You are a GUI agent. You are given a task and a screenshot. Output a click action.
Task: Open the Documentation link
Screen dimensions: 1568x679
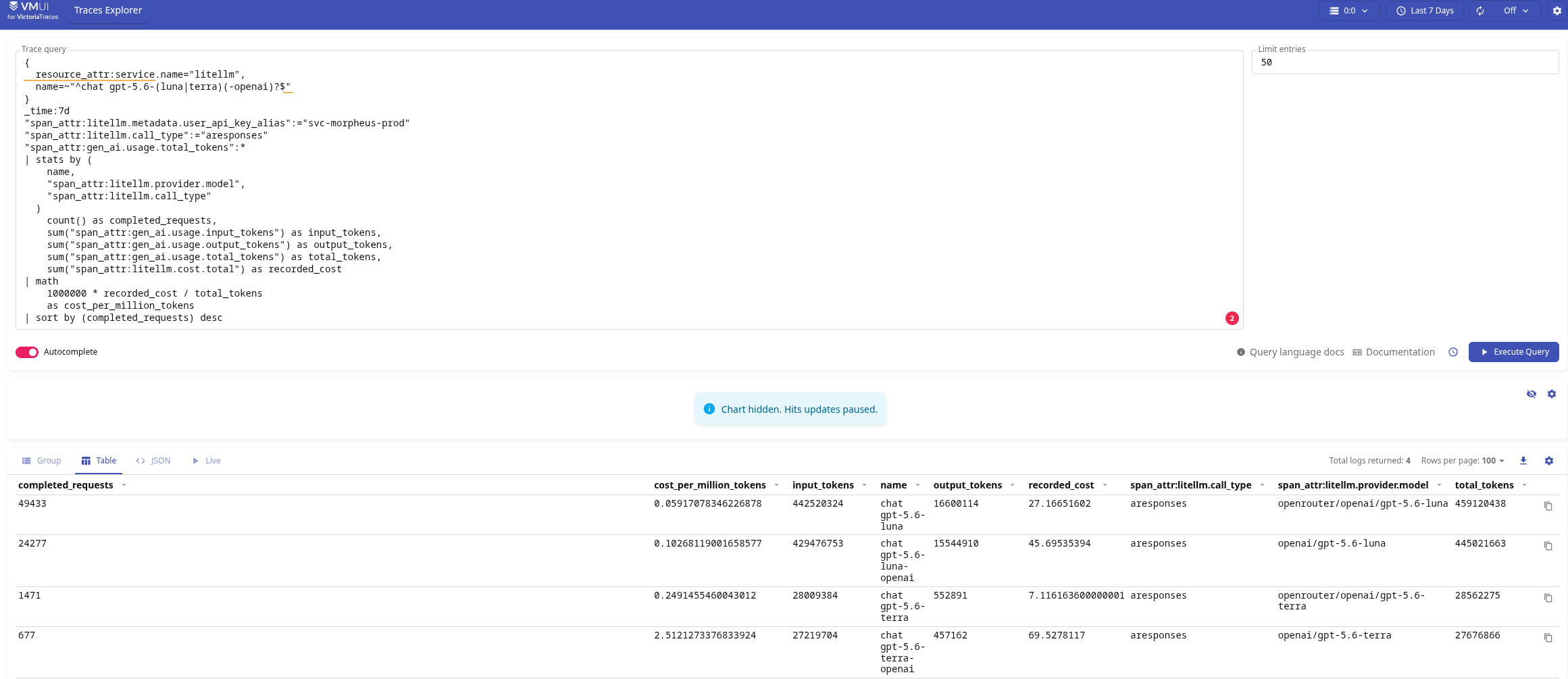(x=1393, y=352)
